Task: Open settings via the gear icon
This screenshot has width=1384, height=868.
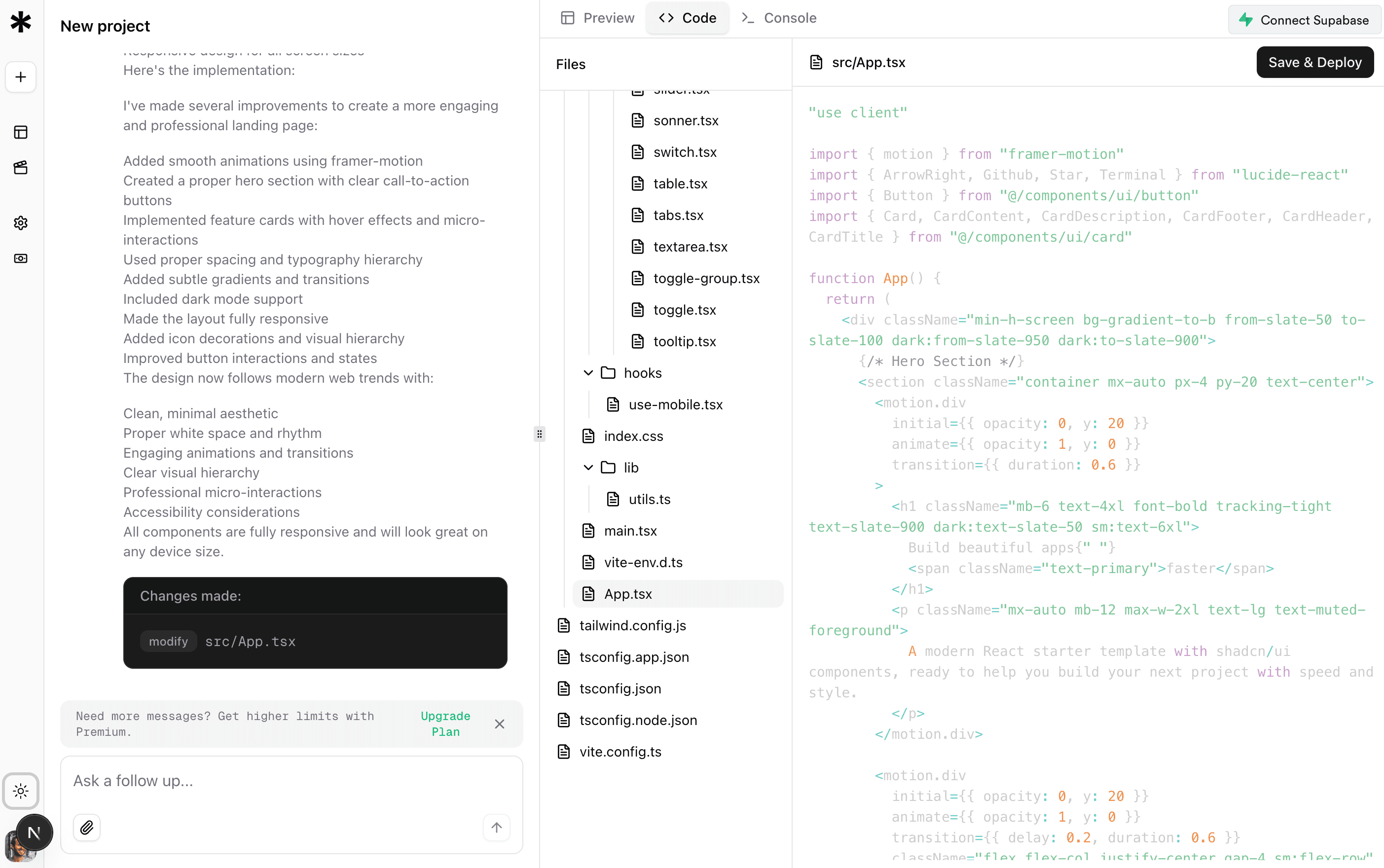Action: coord(21,223)
